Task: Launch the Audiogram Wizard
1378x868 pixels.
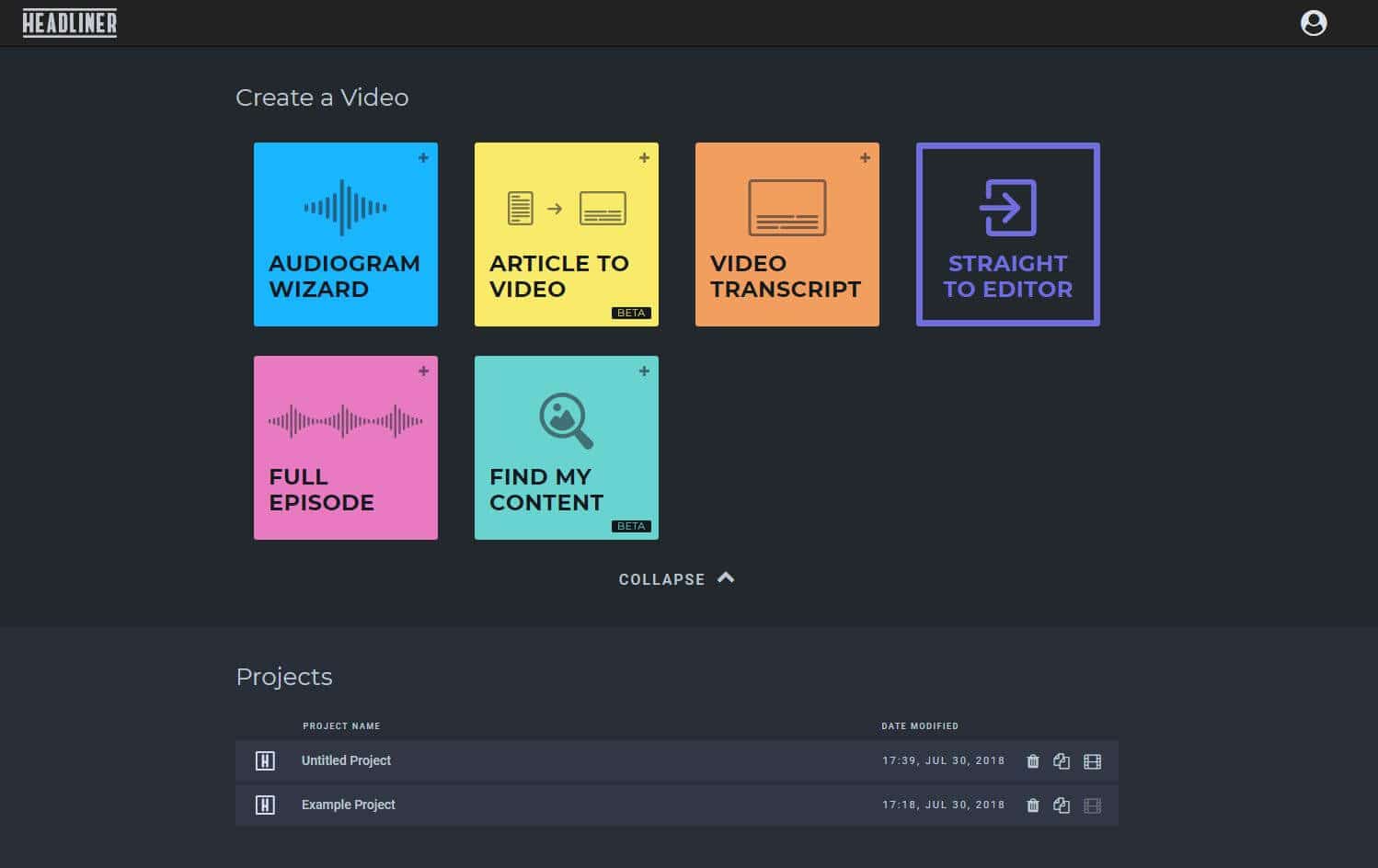Action: click(346, 234)
